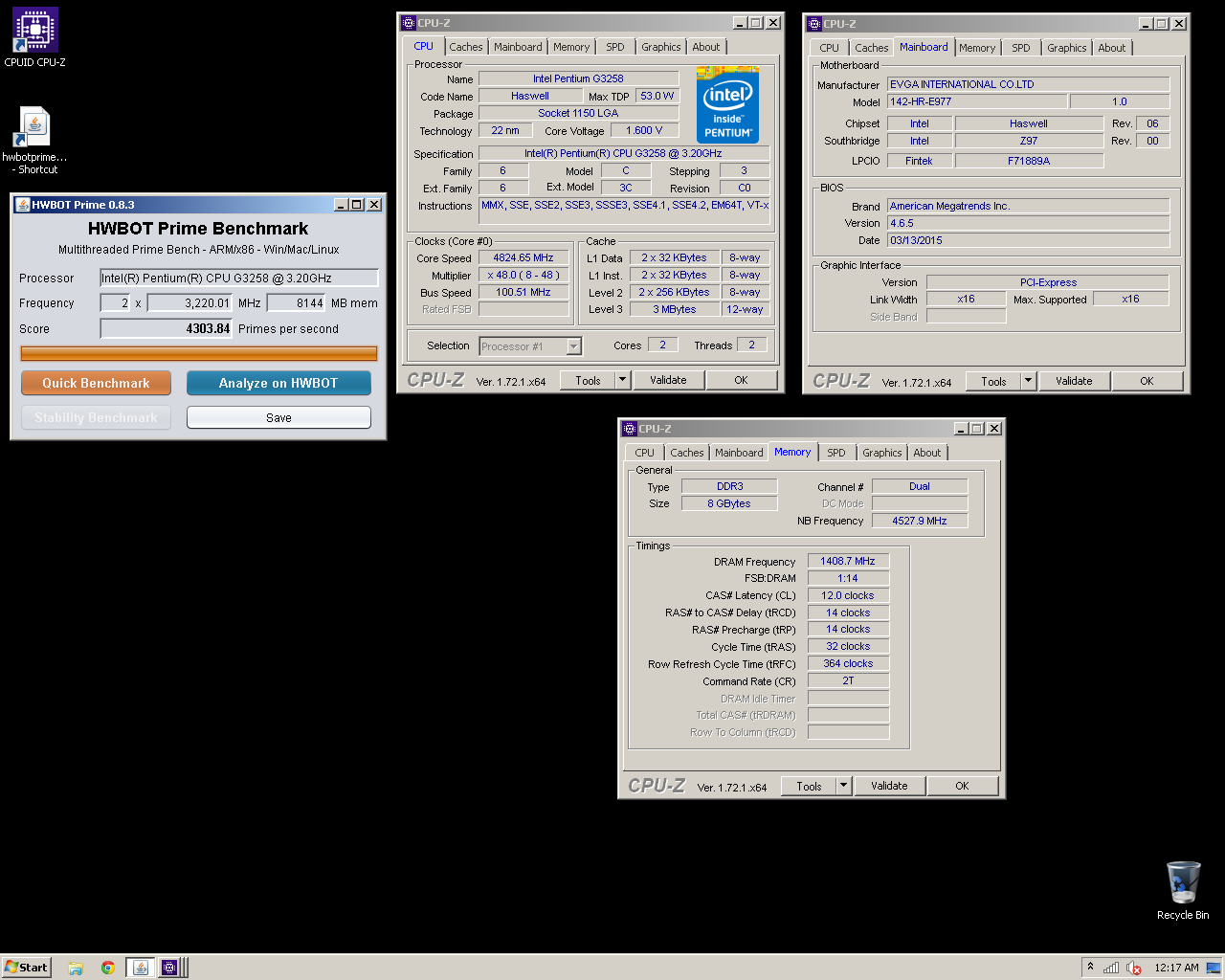Click Tools button in CPU window
1225x980 pixels.
(588, 380)
